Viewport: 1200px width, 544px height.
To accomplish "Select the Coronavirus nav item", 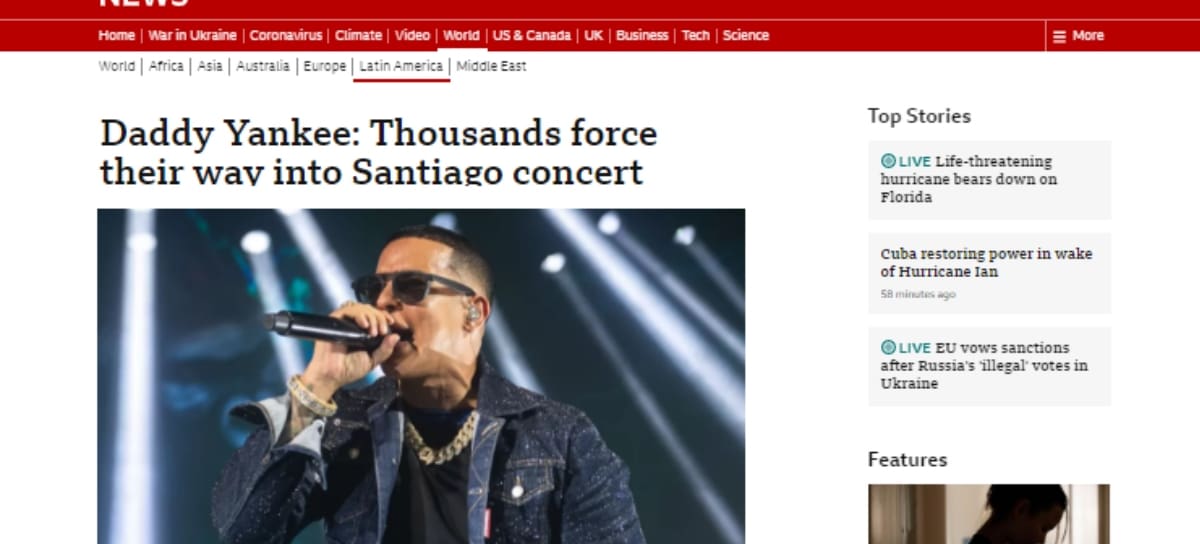I will (286, 35).
